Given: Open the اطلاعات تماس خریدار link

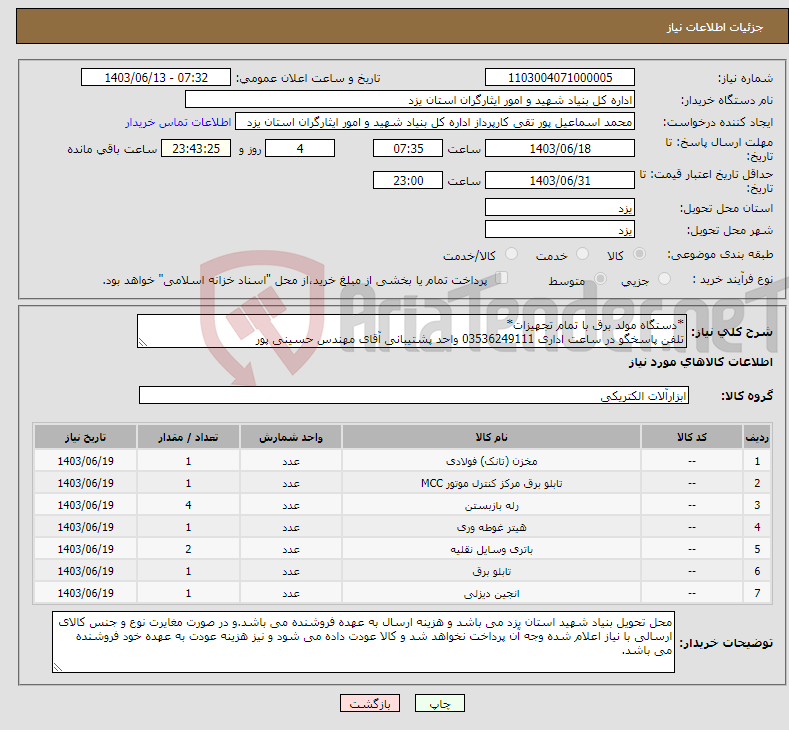Looking at the screenshot, I should click(178, 122).
